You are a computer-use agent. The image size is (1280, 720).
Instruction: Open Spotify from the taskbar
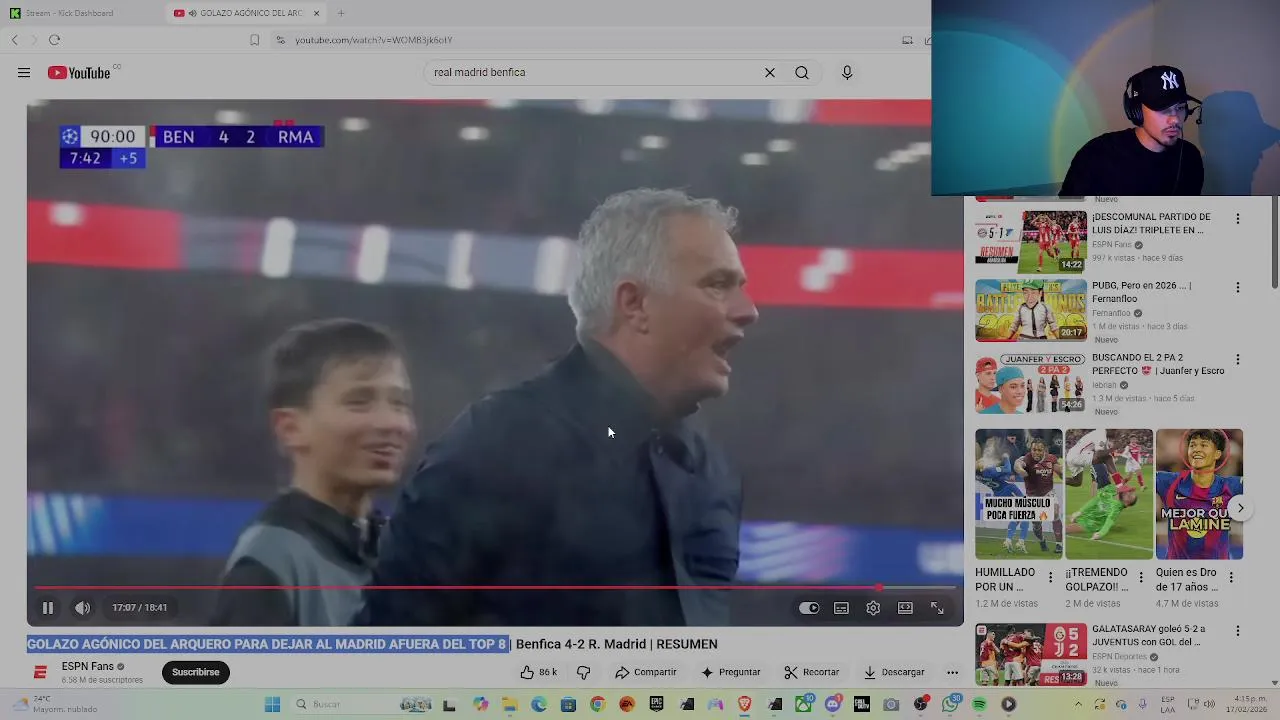(x=979, y=704)
